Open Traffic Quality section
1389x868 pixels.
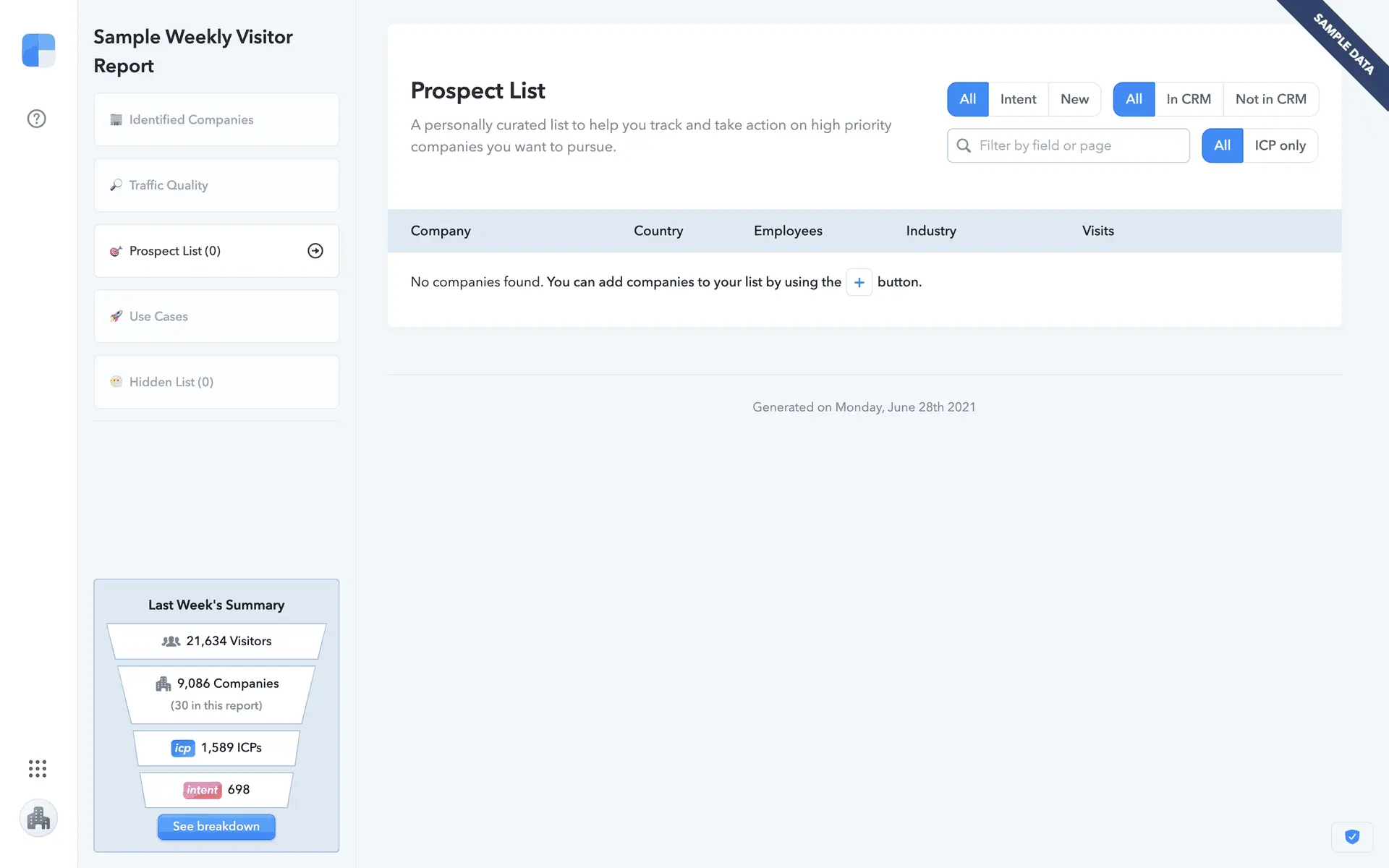click(x=216, y=185)
